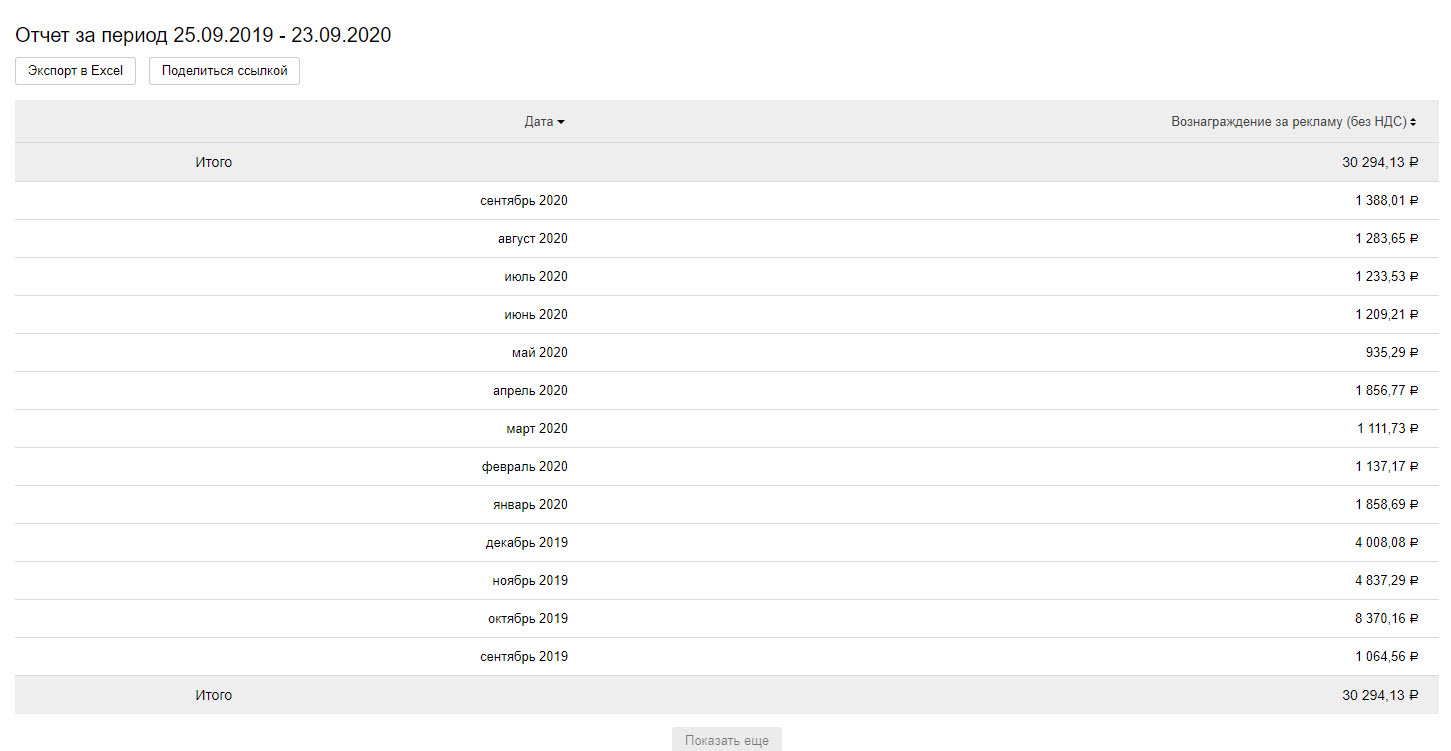
Task: Click the Экспорт в Excel button
Action: [x=75, y=71]
